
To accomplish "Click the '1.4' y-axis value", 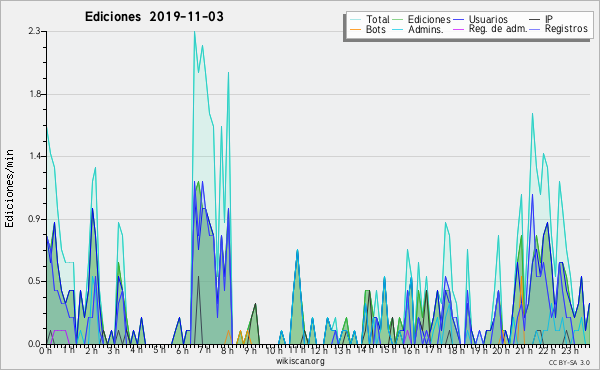I will coord(34,156).
